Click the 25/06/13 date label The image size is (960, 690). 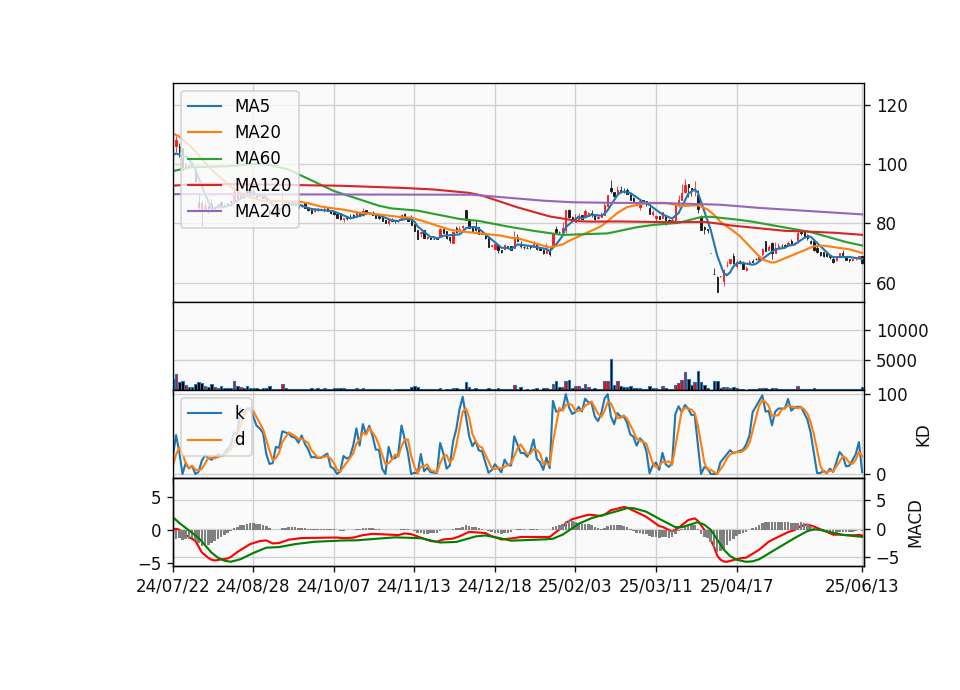[862, 586]
